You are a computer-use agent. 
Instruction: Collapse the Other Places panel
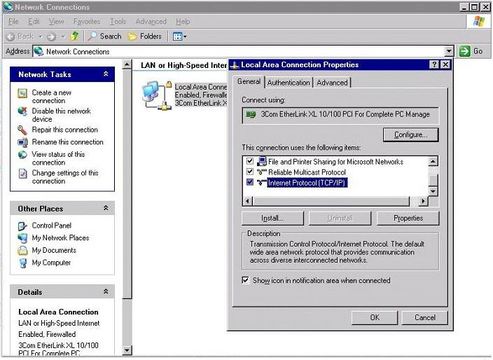(x=106, y=208)
